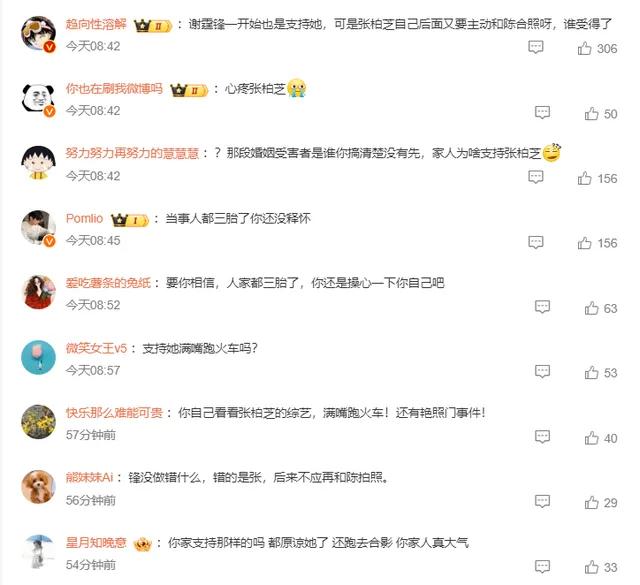
Task: Open the 你也在刷我微博吗 user profile
Action: click(x=114, y=89)
